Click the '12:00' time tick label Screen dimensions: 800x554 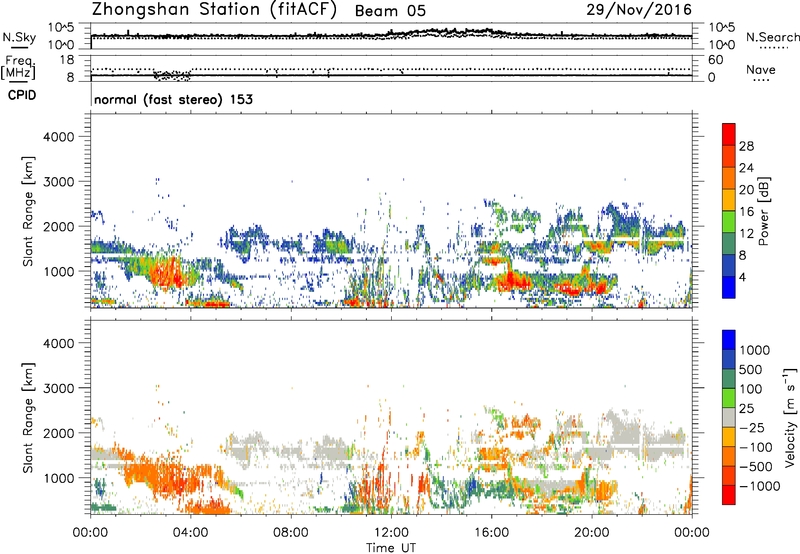[x=391, y=533]
